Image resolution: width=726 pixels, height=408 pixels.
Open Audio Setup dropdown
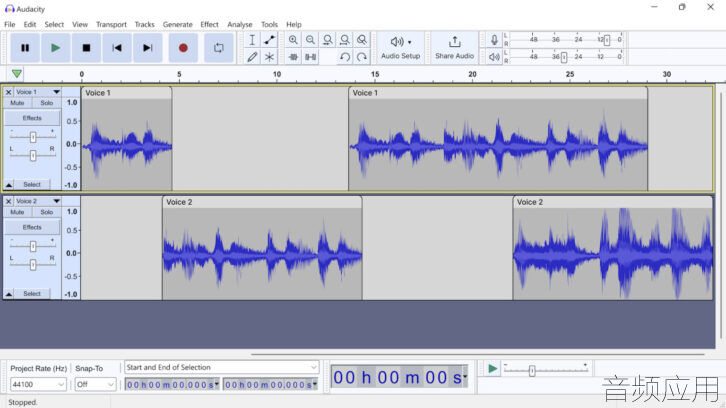pyautogui.click(x=401, y=48)
